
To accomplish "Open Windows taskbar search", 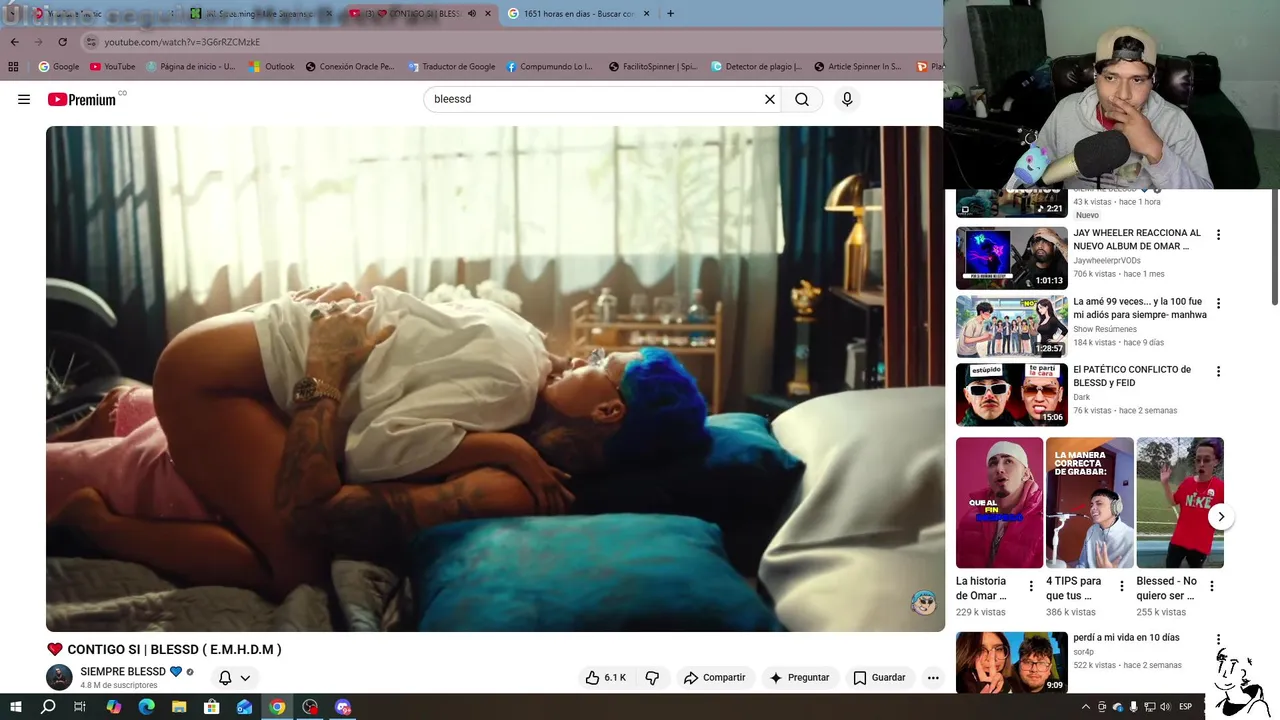I will tap(48, 707).
